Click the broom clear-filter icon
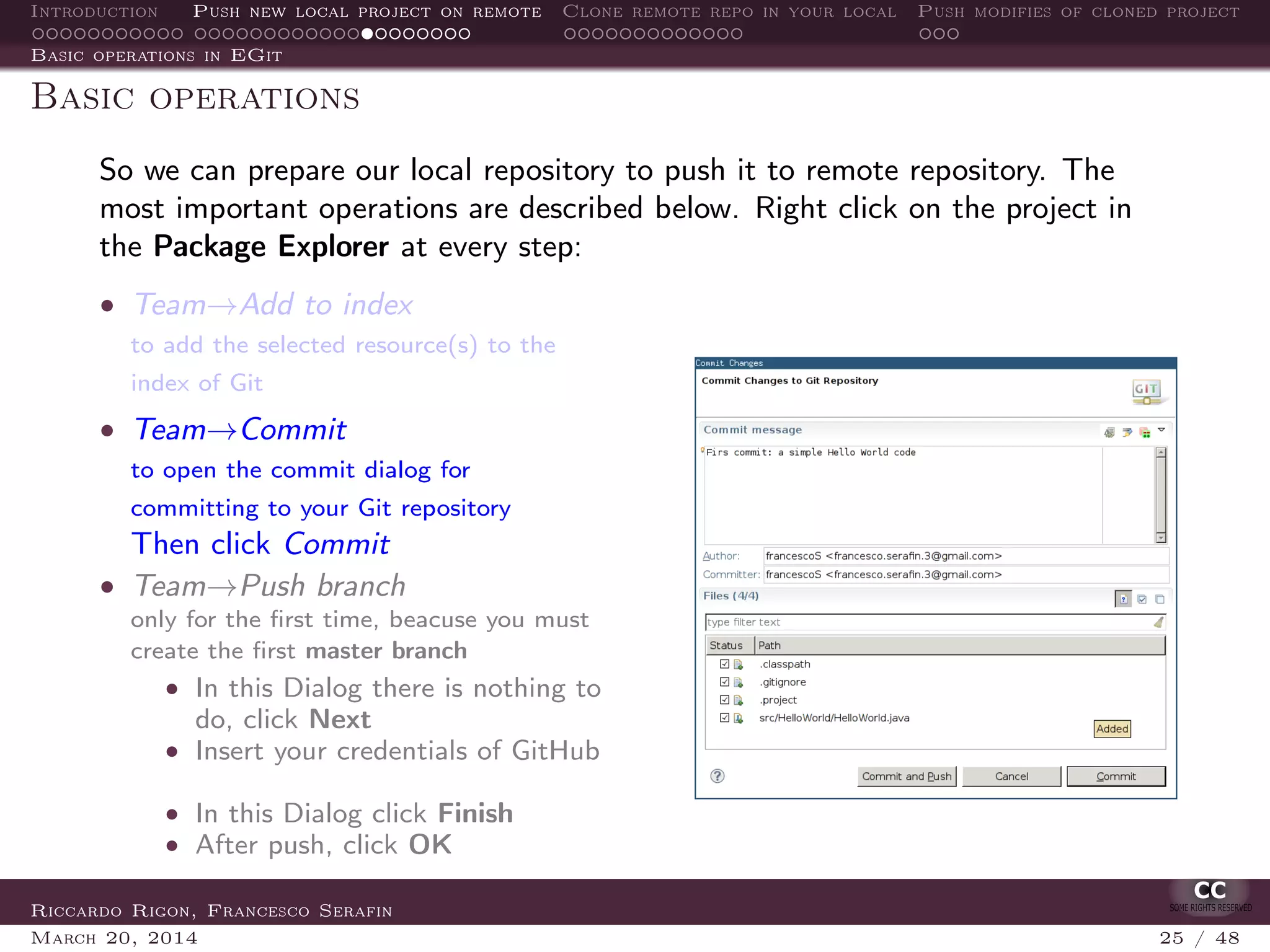This screenshot has width=1270, height=952. click(1158, 622)
